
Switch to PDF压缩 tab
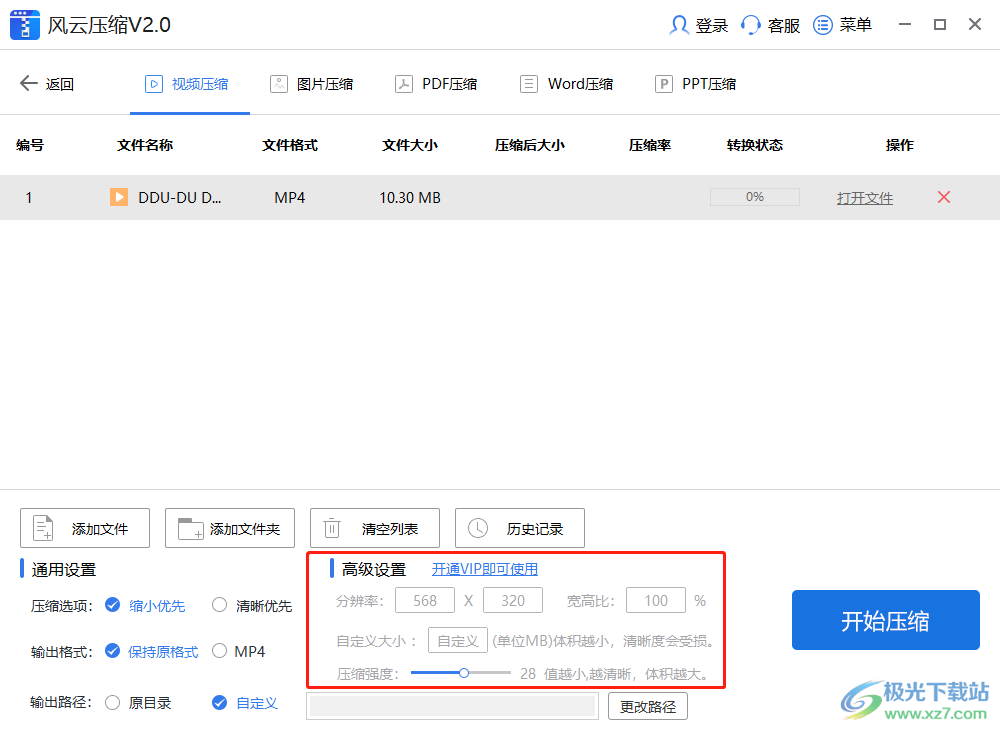pyautogui.click(x=436, y=84)
